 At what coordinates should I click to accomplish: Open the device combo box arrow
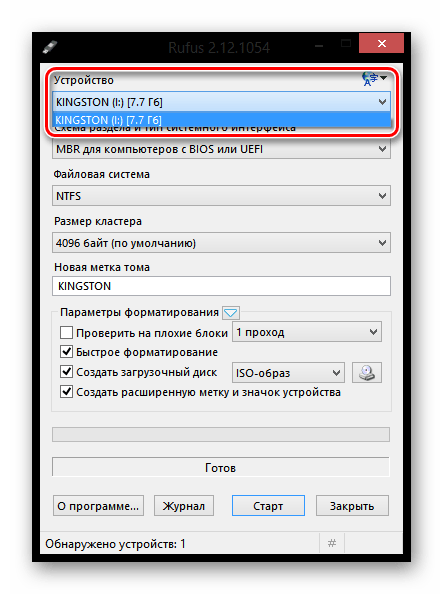click(382, 102)
